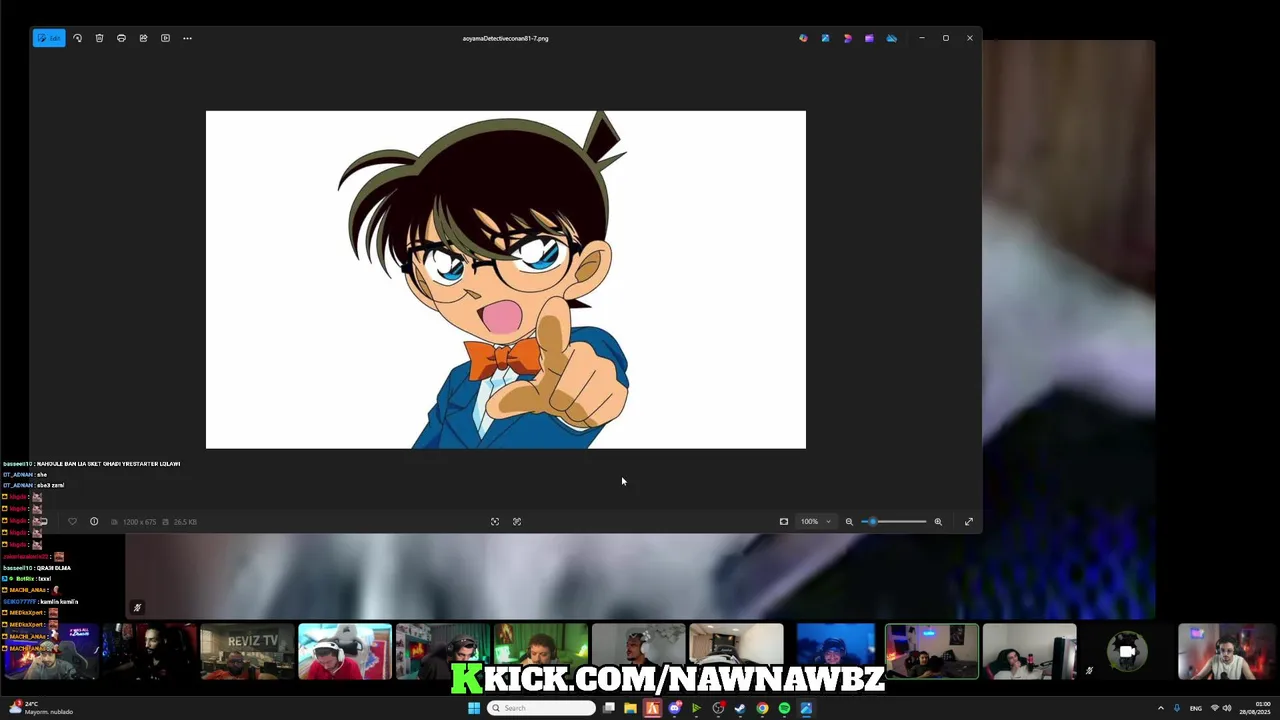Click the 26.5 KB file size text
Screen dimensions: 1280x720
185,522
